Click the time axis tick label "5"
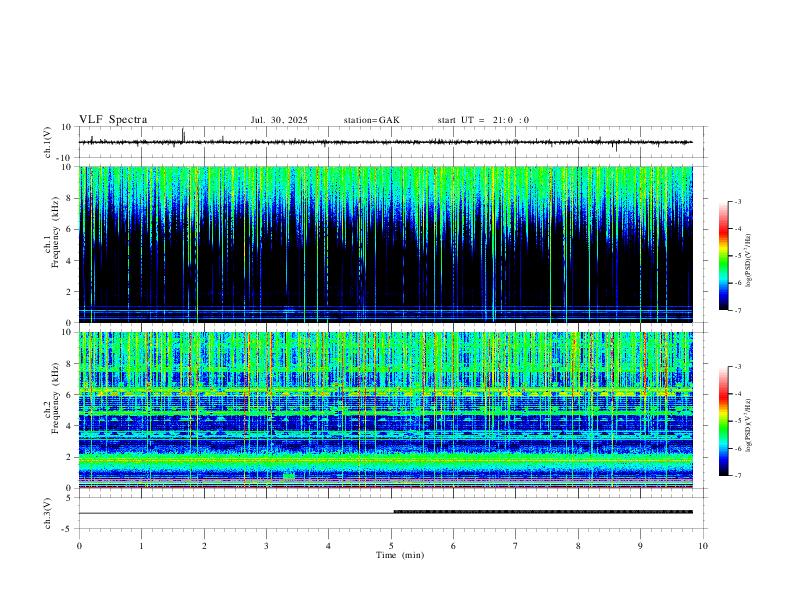This screenshot has width=792, height=612. tap(391, 546)
